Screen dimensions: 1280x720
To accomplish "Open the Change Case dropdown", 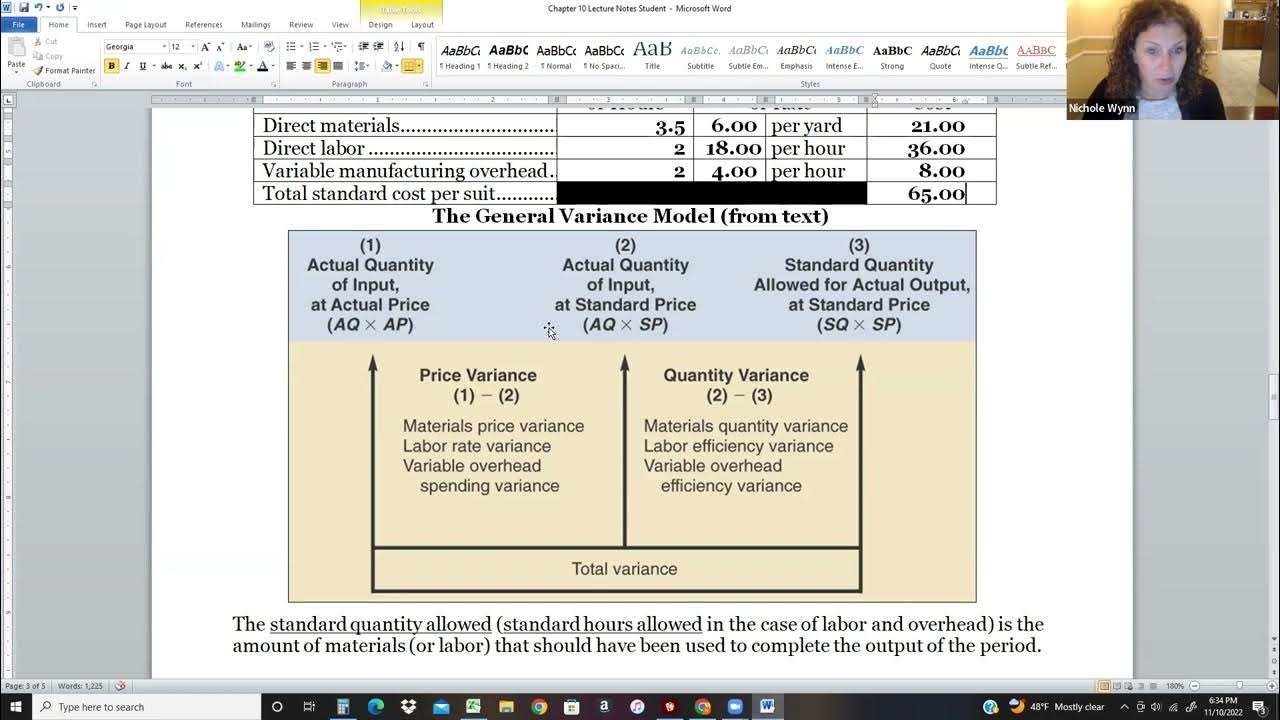I will coord(243,47).
